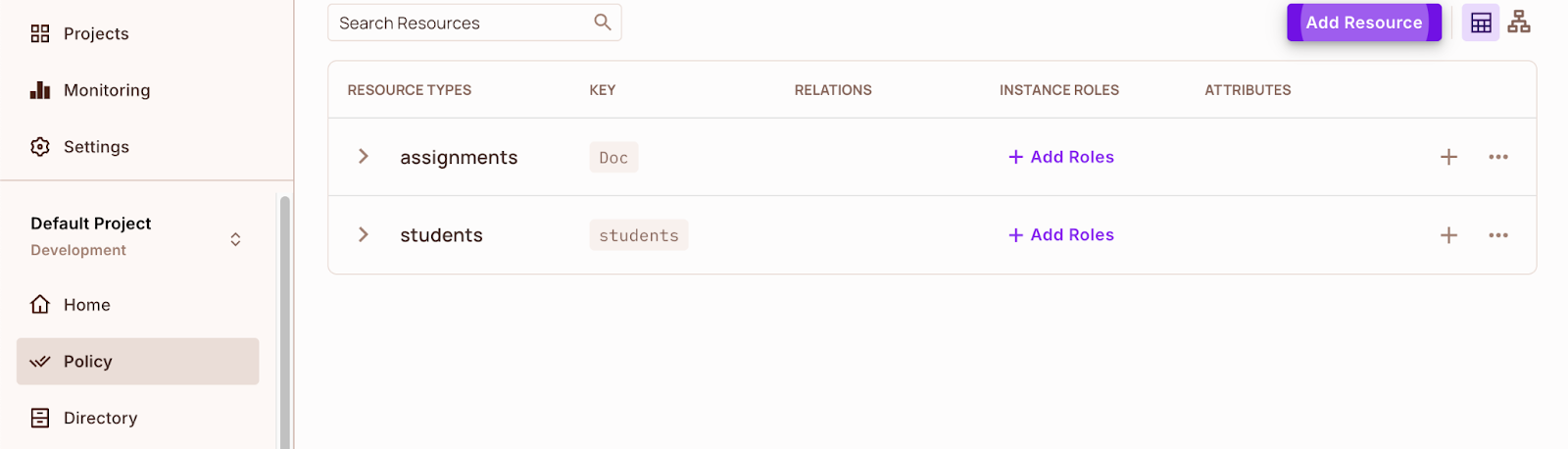
Task: Click the search magnifier icon
Action: click(x=603, y=23)
